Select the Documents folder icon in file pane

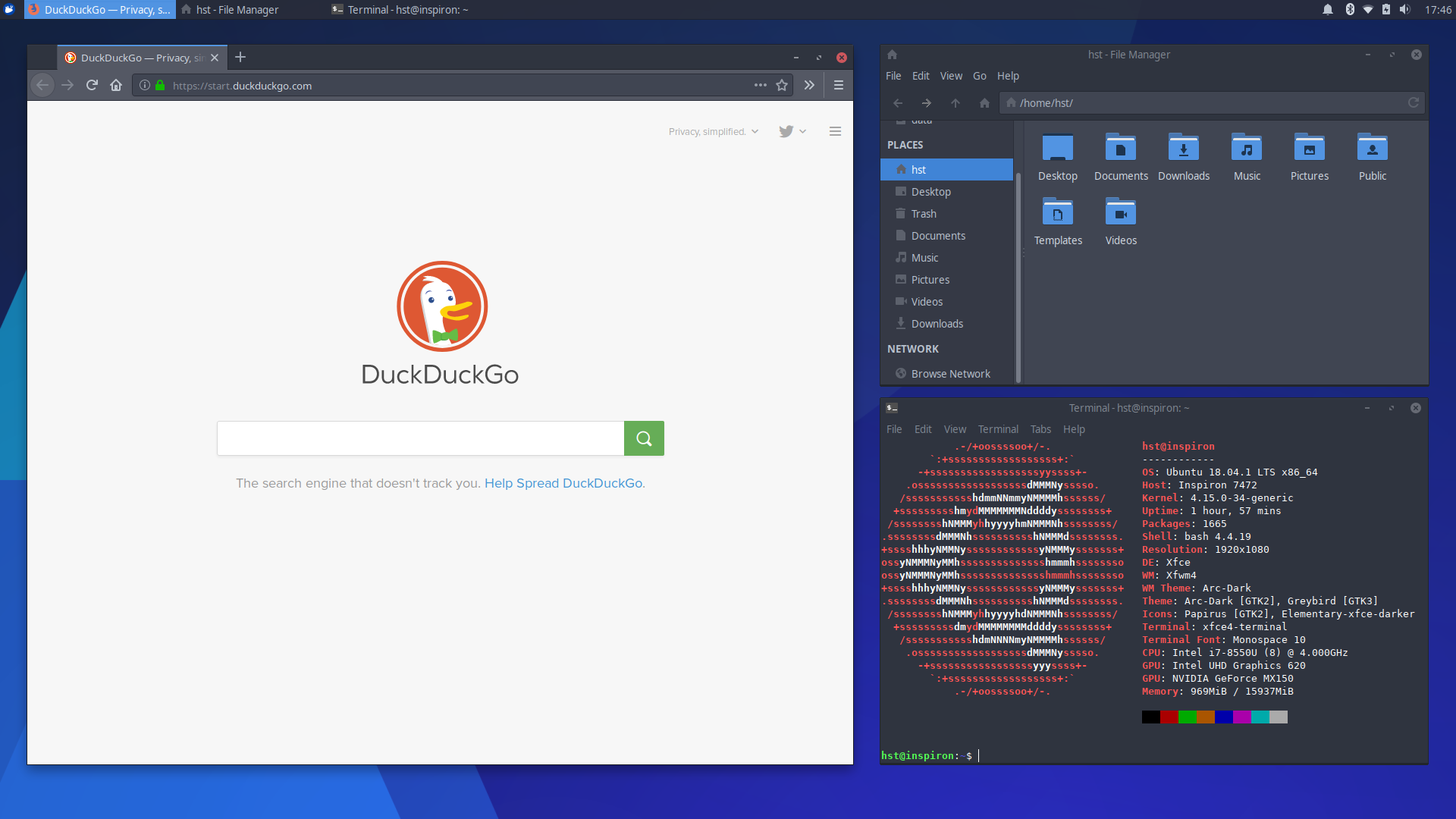(1121, 149)
